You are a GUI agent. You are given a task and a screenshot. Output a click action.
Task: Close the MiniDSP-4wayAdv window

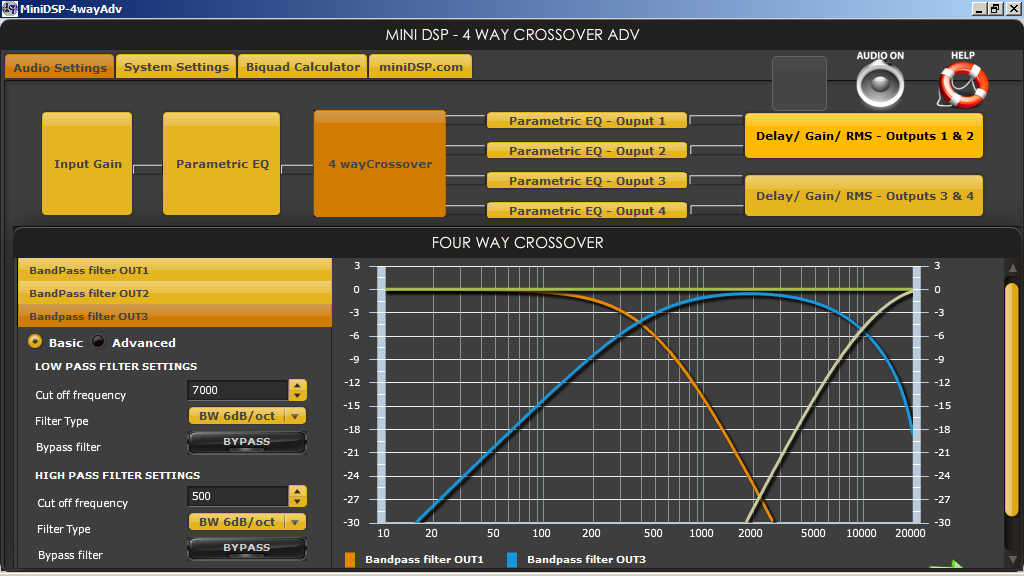click(x=1013, y=8)
